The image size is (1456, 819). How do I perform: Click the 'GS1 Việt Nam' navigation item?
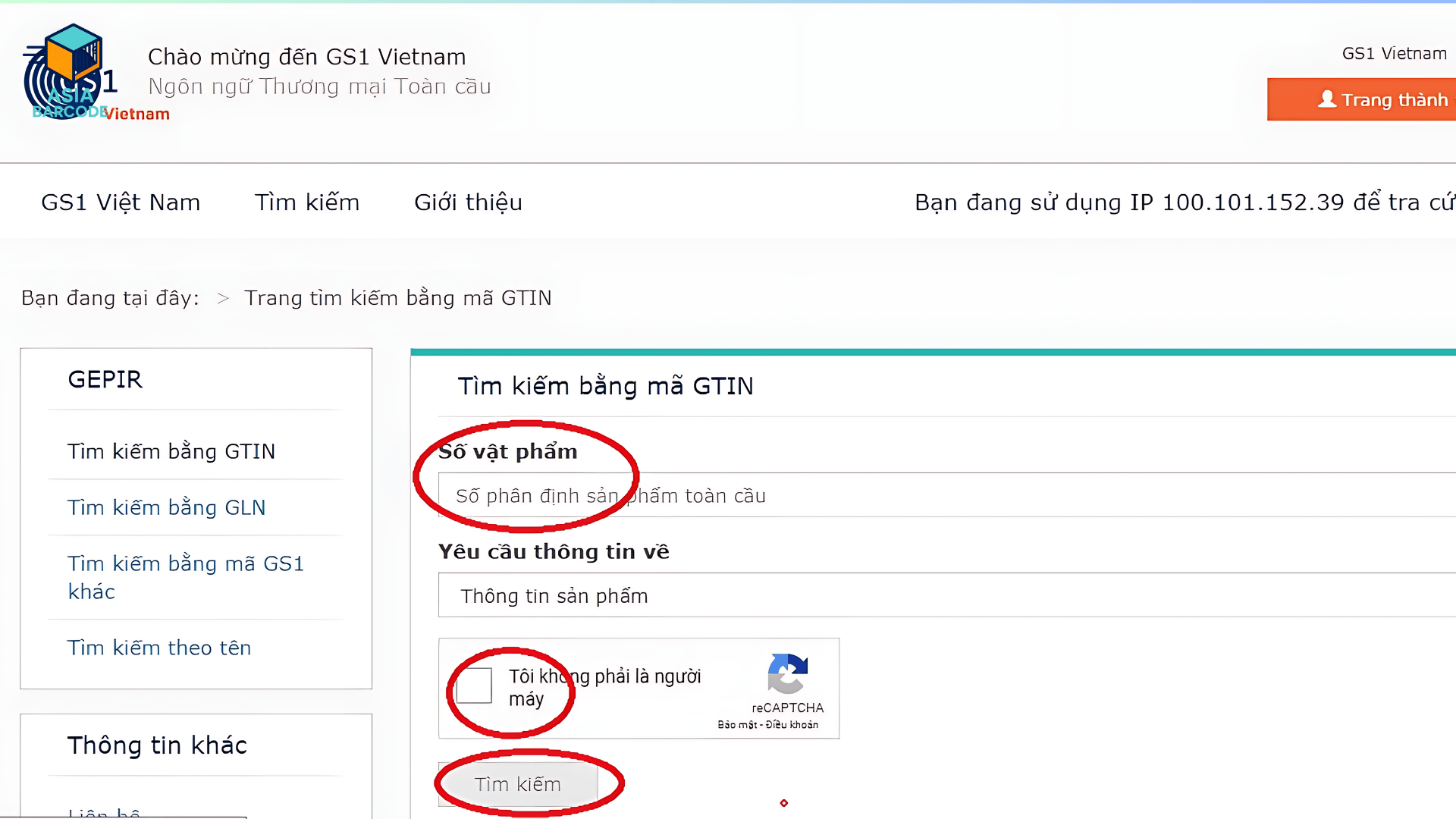pyautogui.click(x=121, y=202)
